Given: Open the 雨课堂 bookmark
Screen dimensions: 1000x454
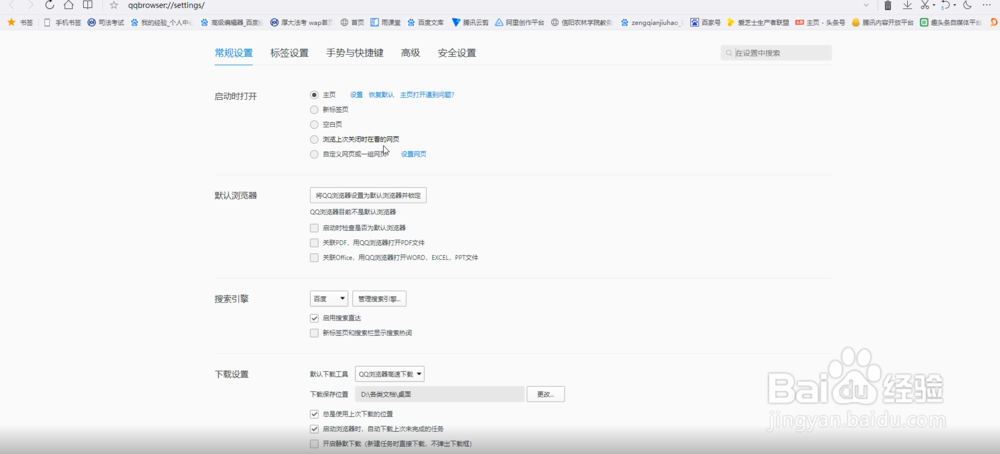Looking at the screenshot, I should (386, 22).
